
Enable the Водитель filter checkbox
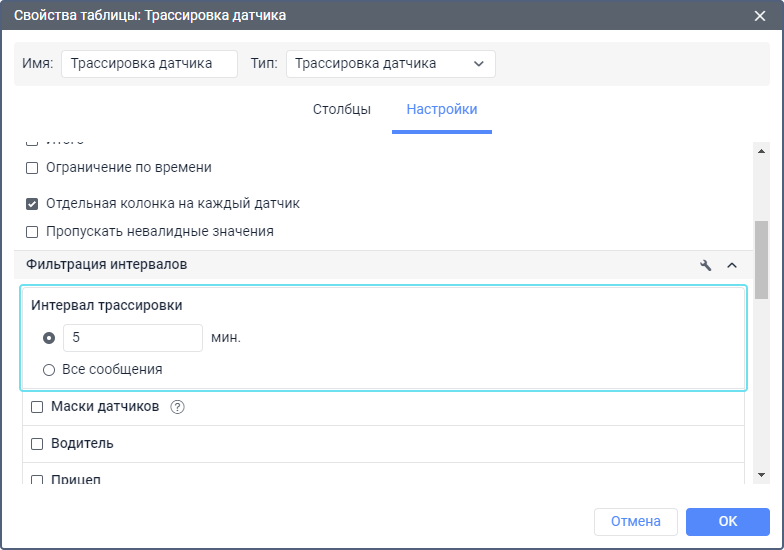click(x=37, y=444)
